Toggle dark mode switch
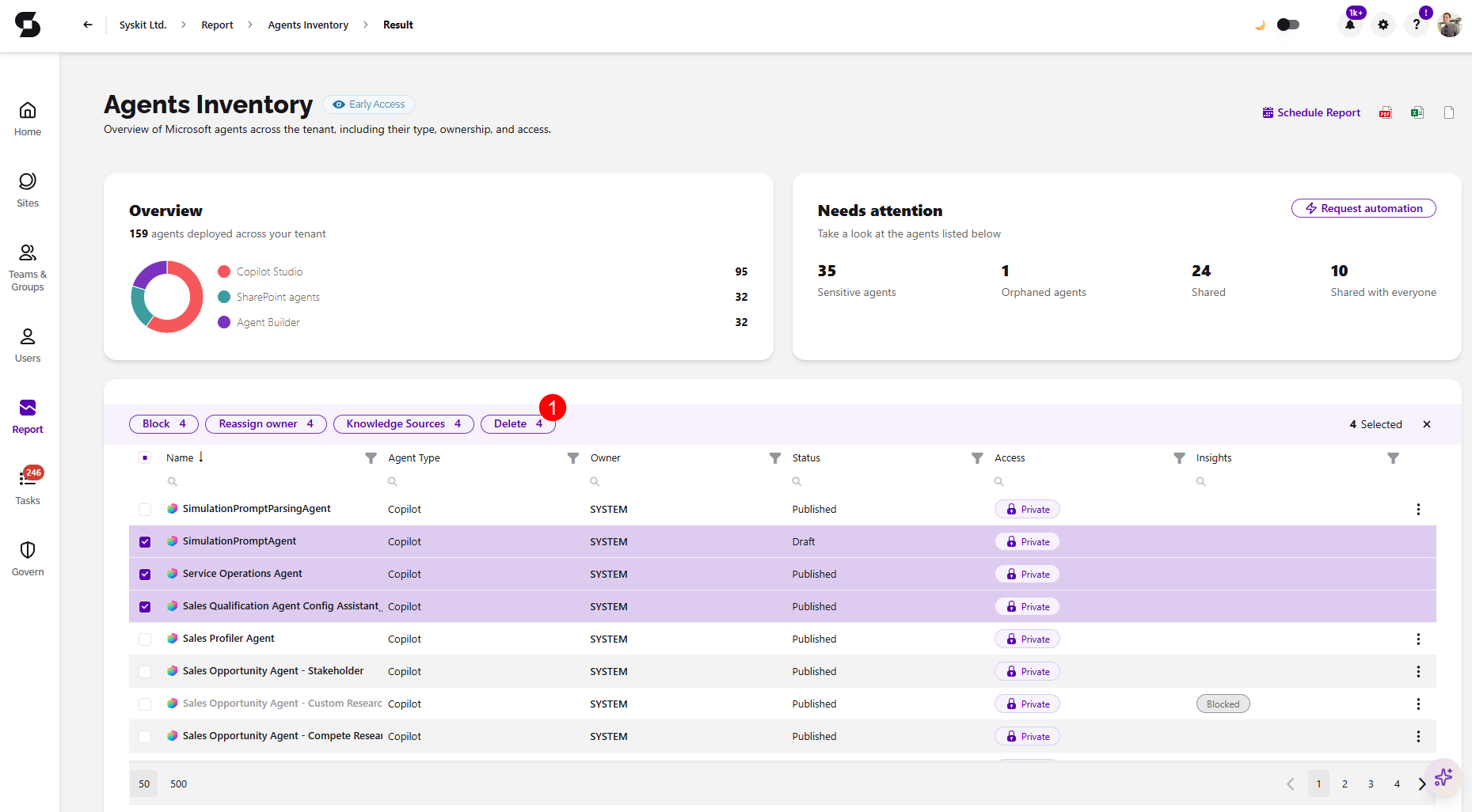The image size is (1472, 812). pyautogui.click(x=1288, y=25)
